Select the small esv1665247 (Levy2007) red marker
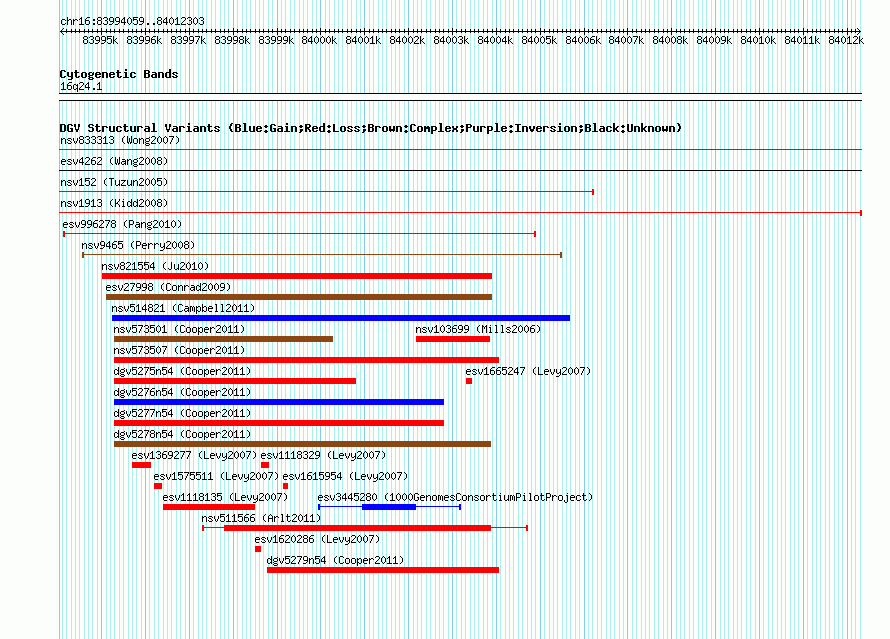Screen dimensions: 890x639 tap(469, 381)
